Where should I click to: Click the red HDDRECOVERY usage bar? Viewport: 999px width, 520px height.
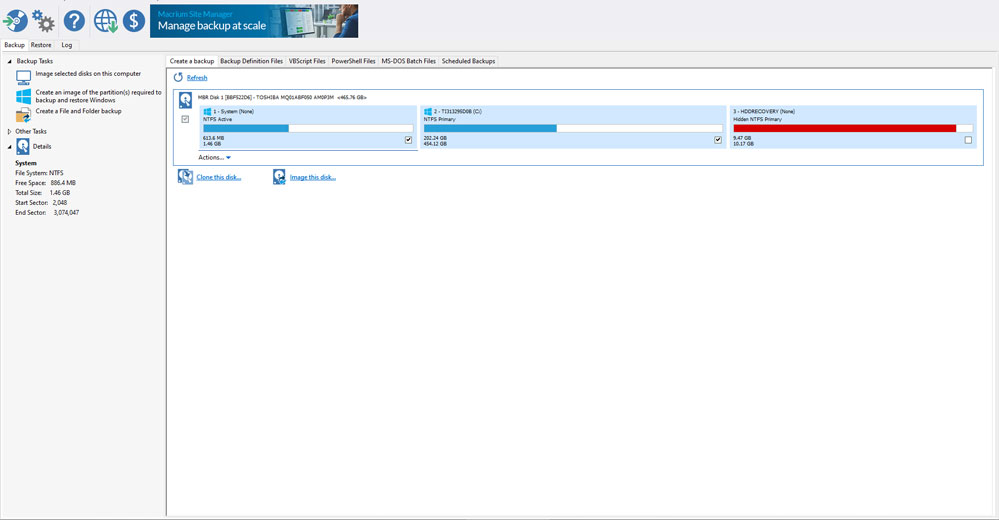click(x=844, y=128)
